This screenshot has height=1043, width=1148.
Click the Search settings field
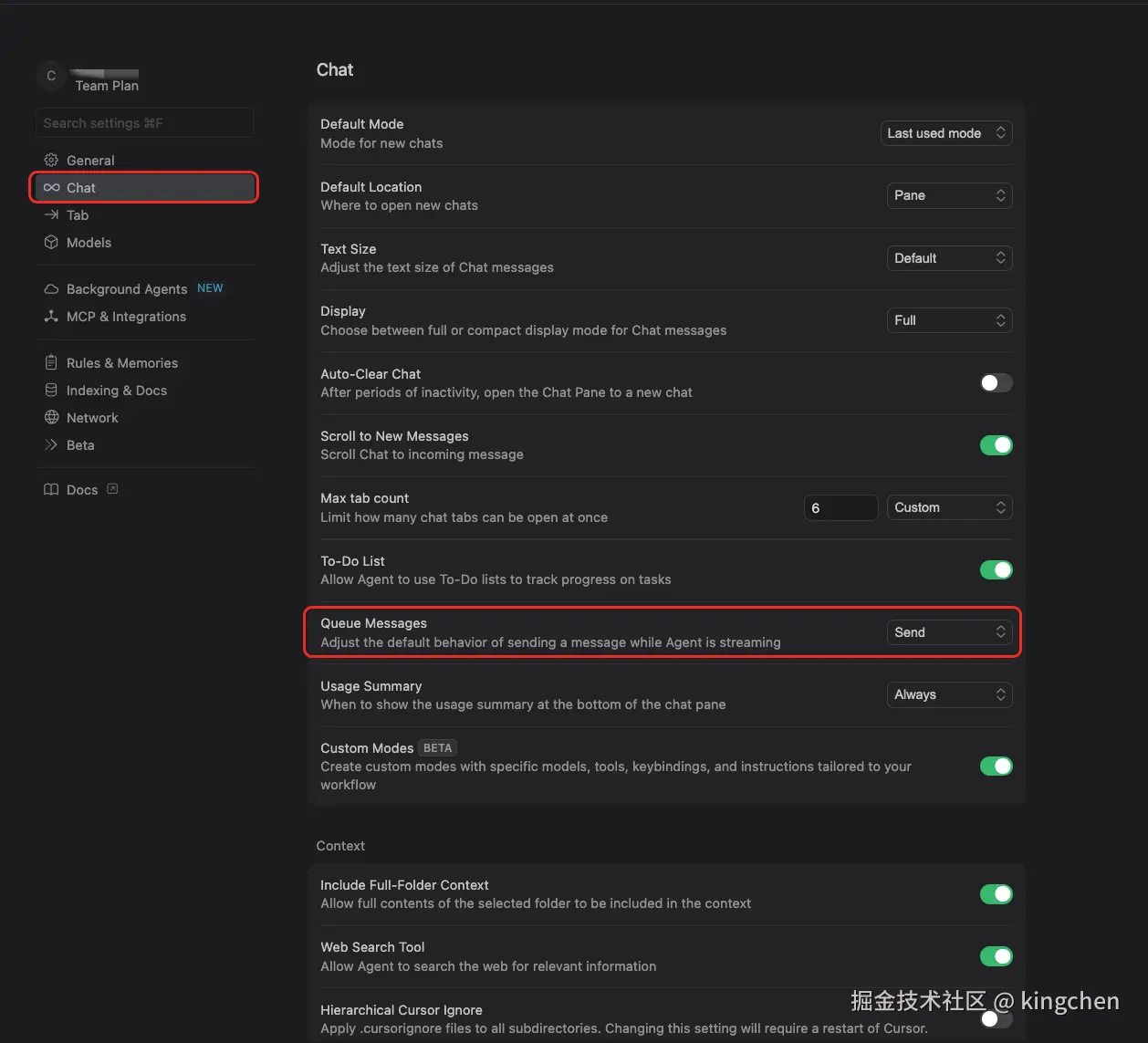144,123
